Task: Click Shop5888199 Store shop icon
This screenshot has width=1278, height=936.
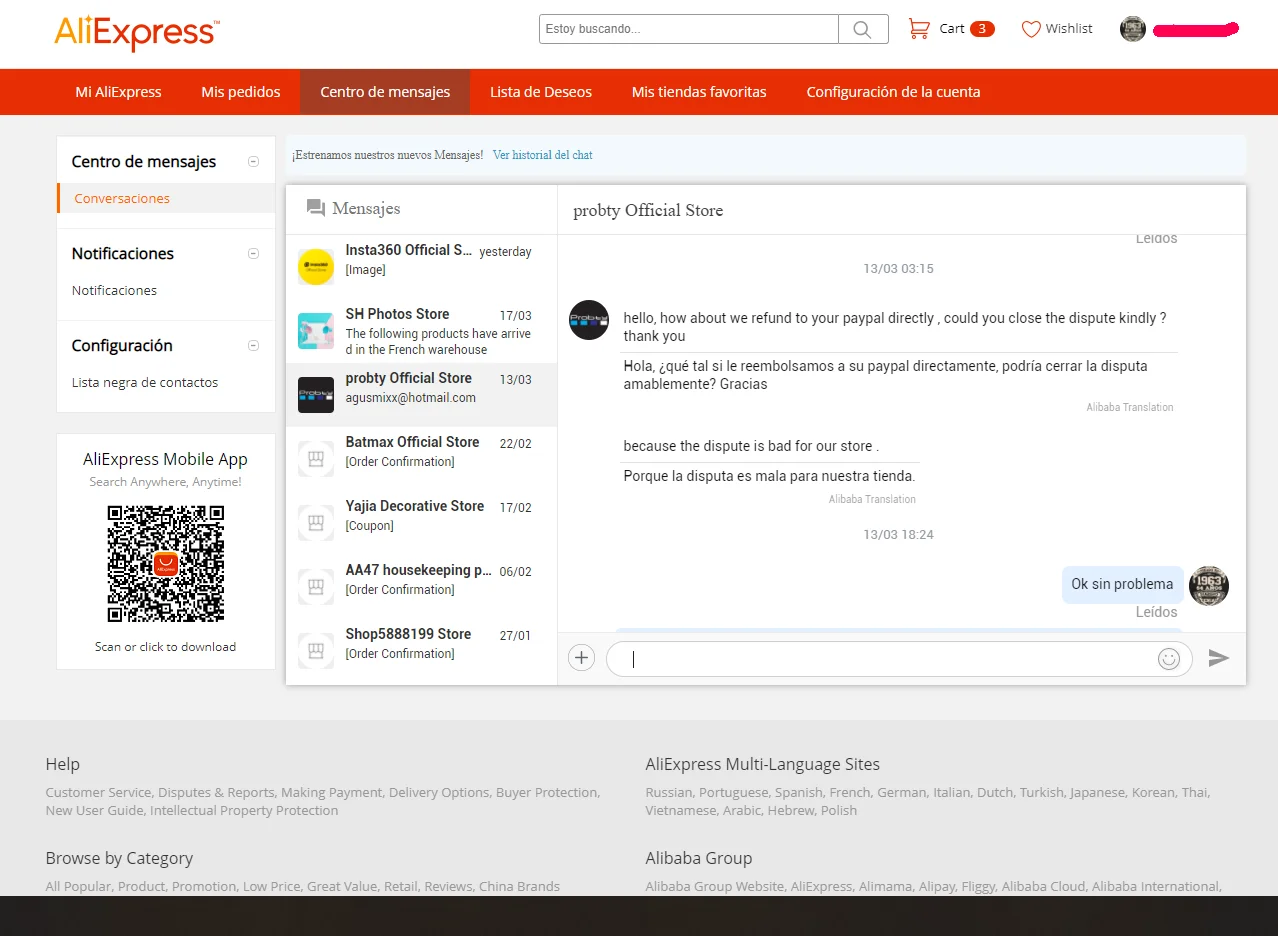Action: point(316,651)
